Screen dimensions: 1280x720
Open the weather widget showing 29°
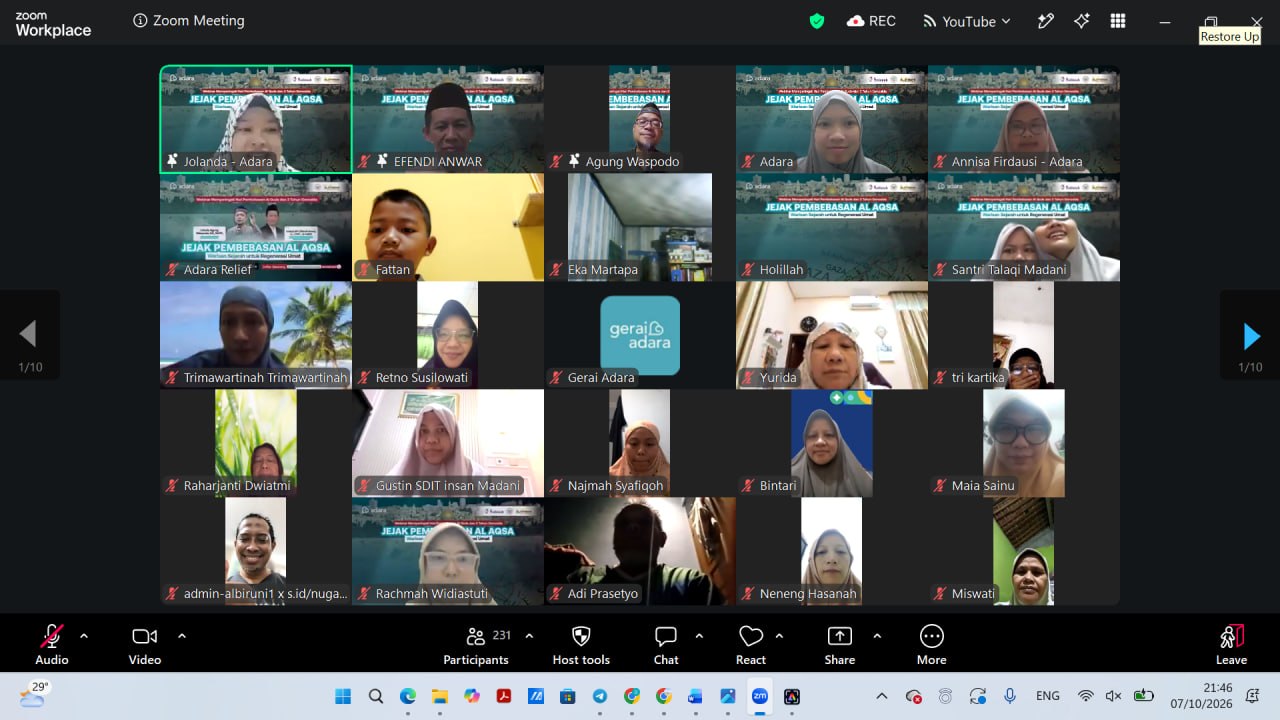33,695
